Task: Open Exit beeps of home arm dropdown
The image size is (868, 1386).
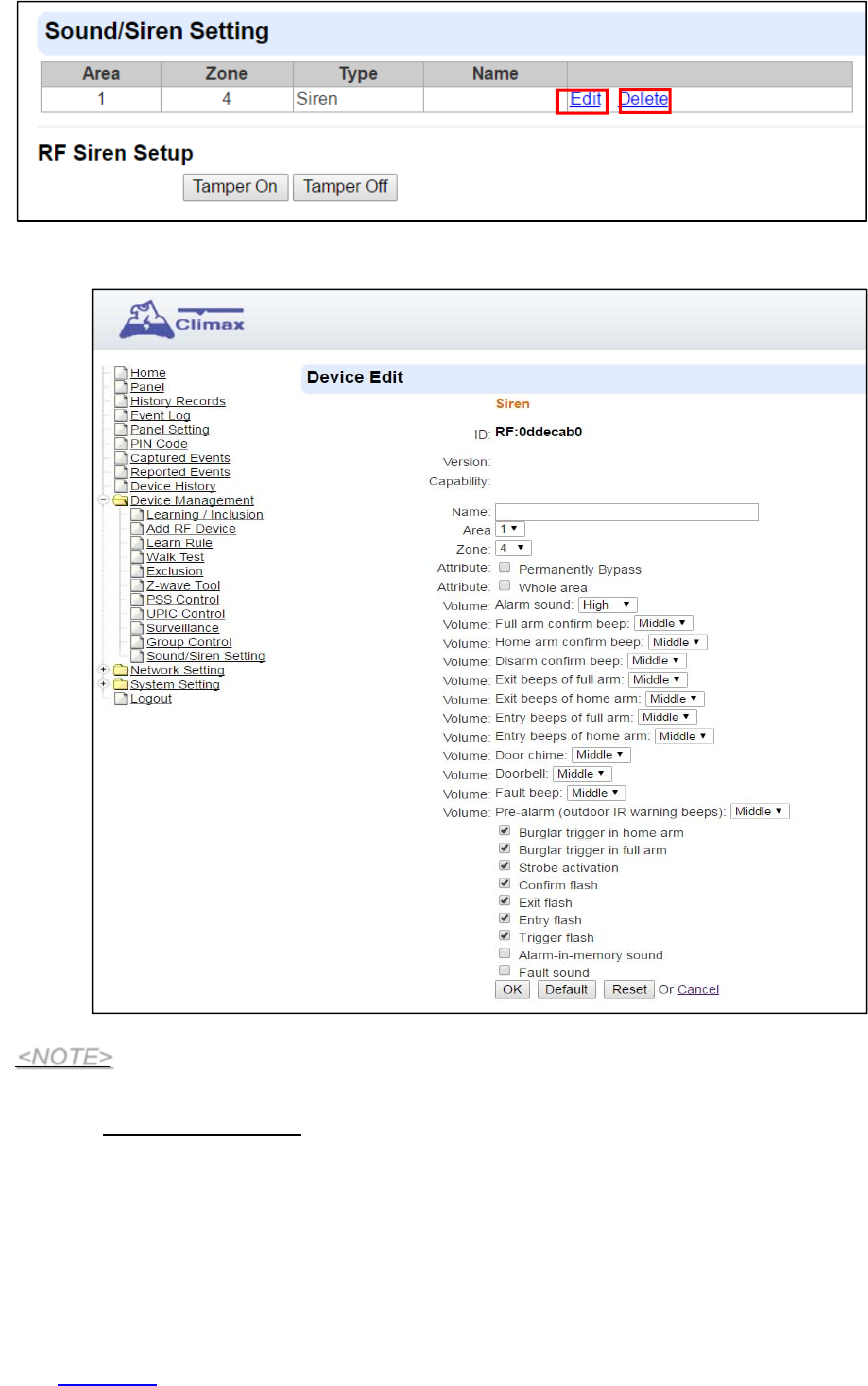Action: pyautogui.click(x=675, y=698)
